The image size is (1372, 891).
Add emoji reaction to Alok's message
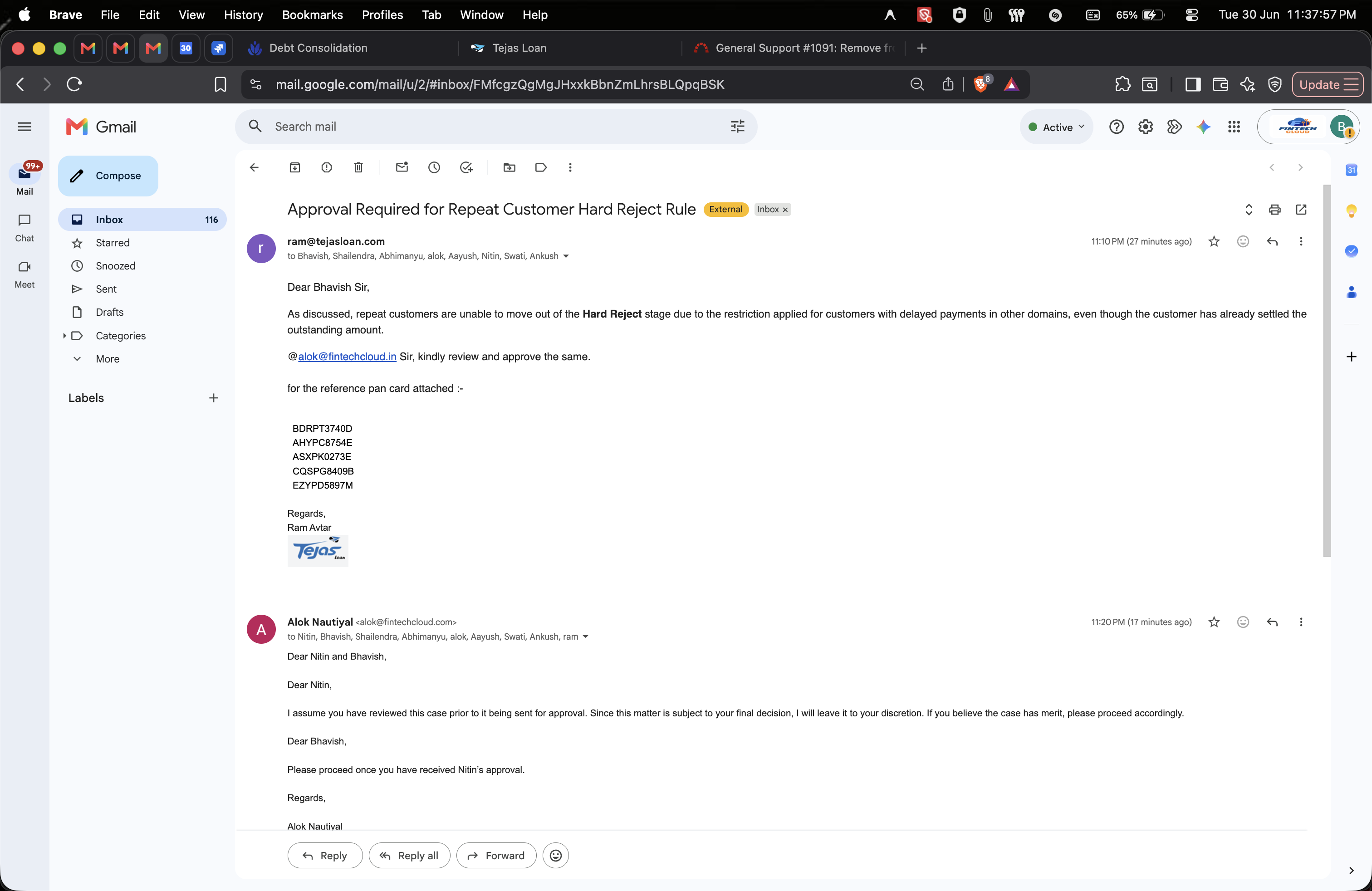pos(1243,622)
